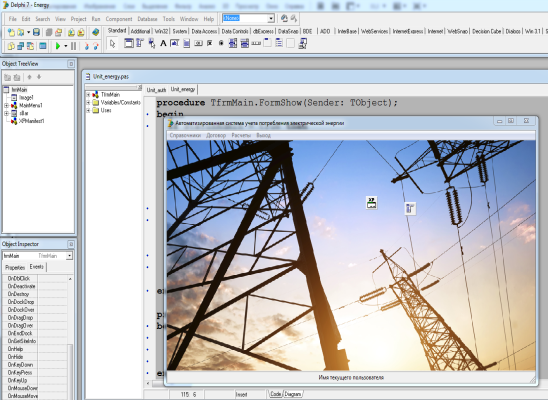Select the Button component in the palette

(x=198, y=43)
